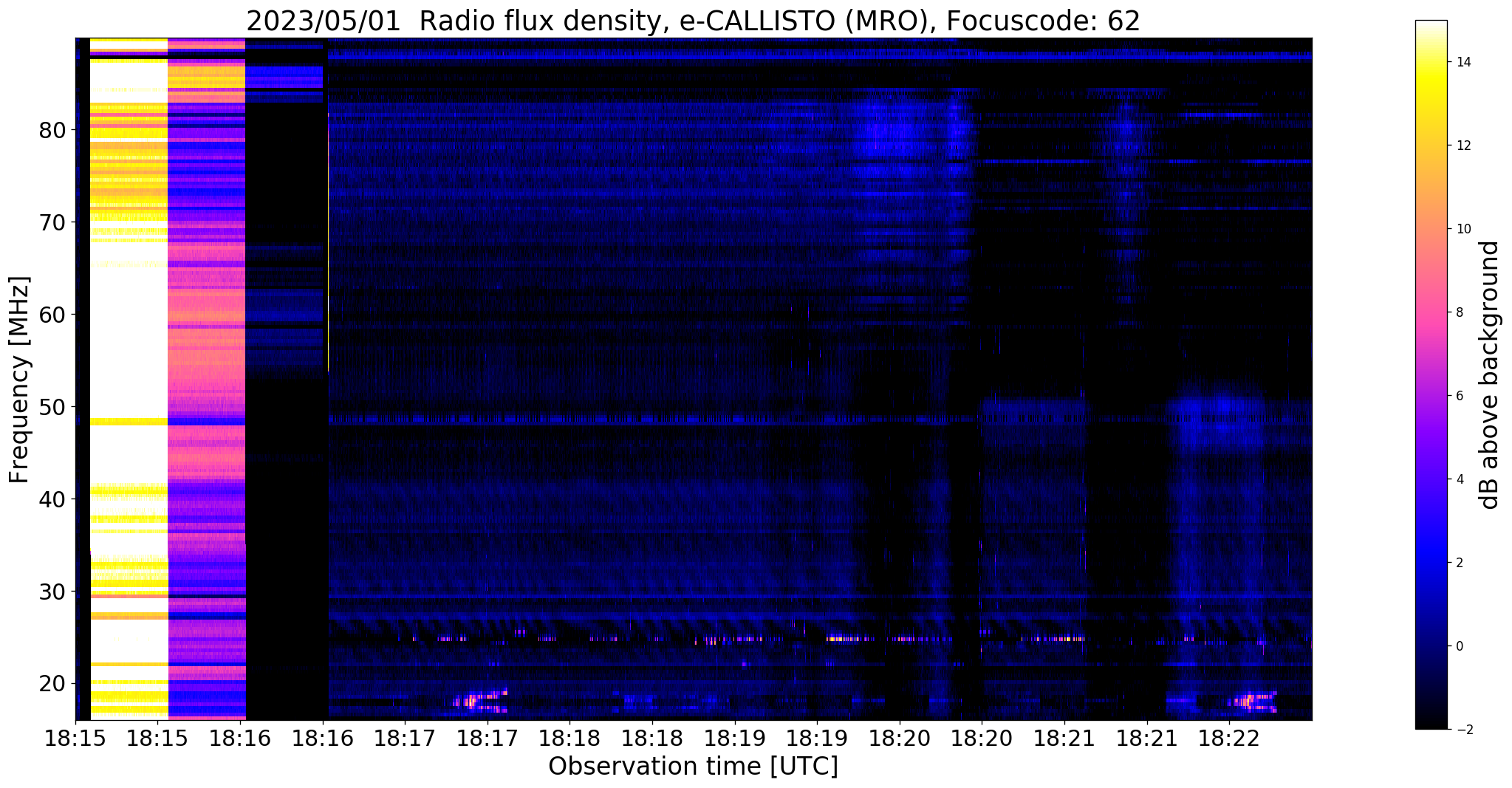
Task: Click frequency axis tick label 80
Action: coord(52,130)
